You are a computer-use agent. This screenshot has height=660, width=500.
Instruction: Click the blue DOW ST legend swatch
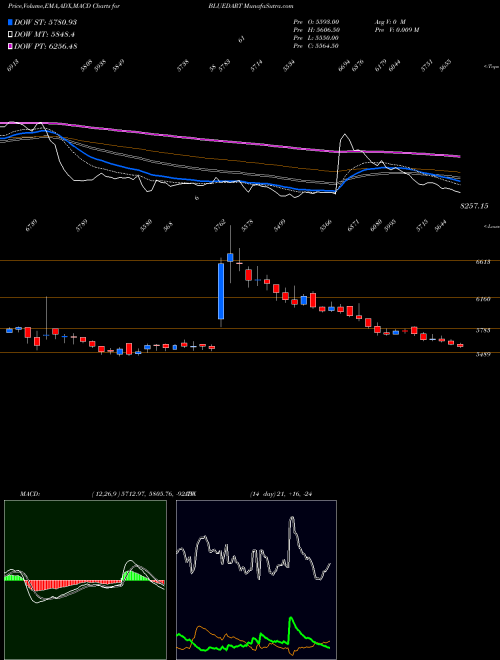(11, 22)
